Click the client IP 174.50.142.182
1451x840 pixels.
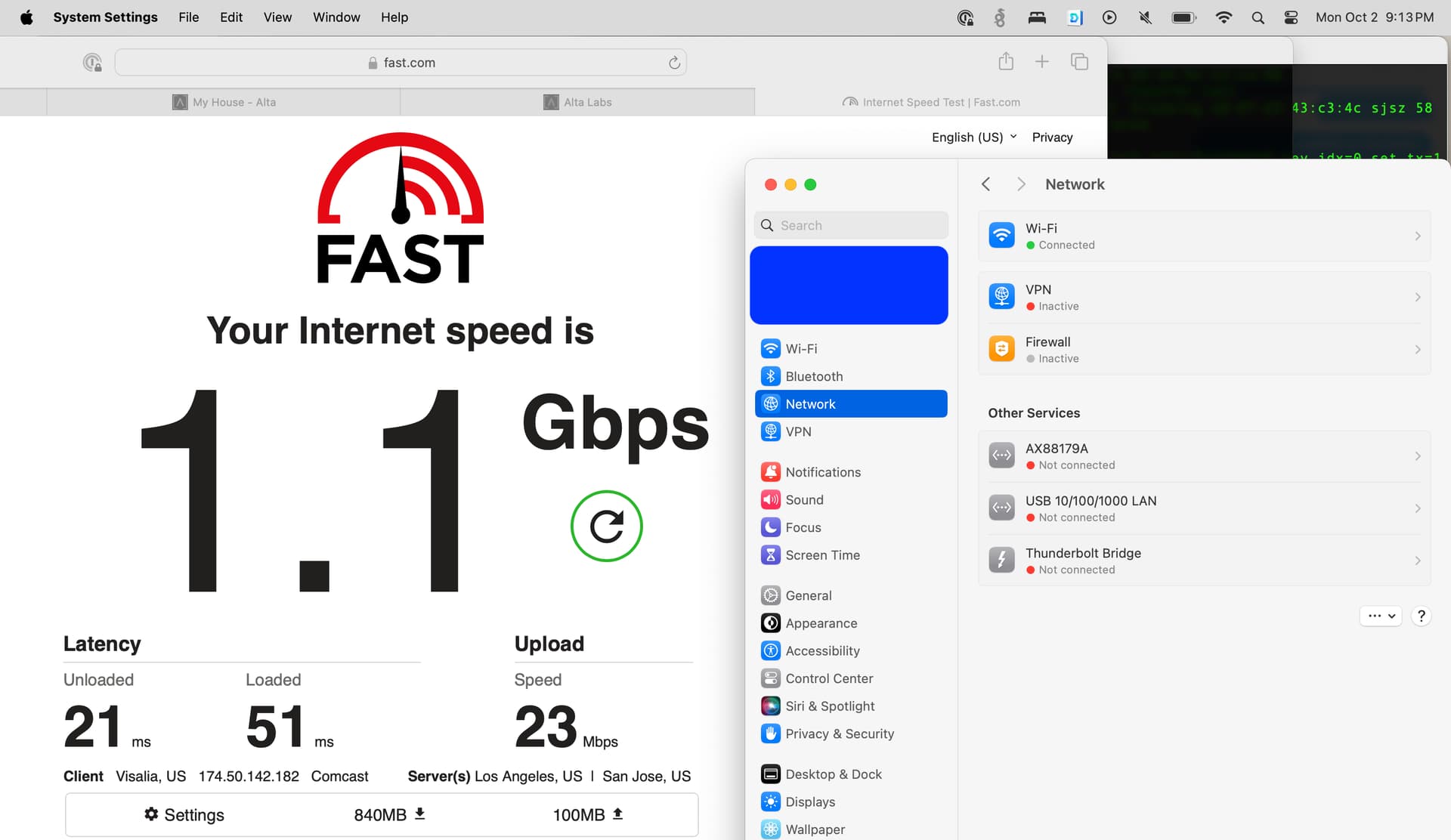(x=249, y=776)
